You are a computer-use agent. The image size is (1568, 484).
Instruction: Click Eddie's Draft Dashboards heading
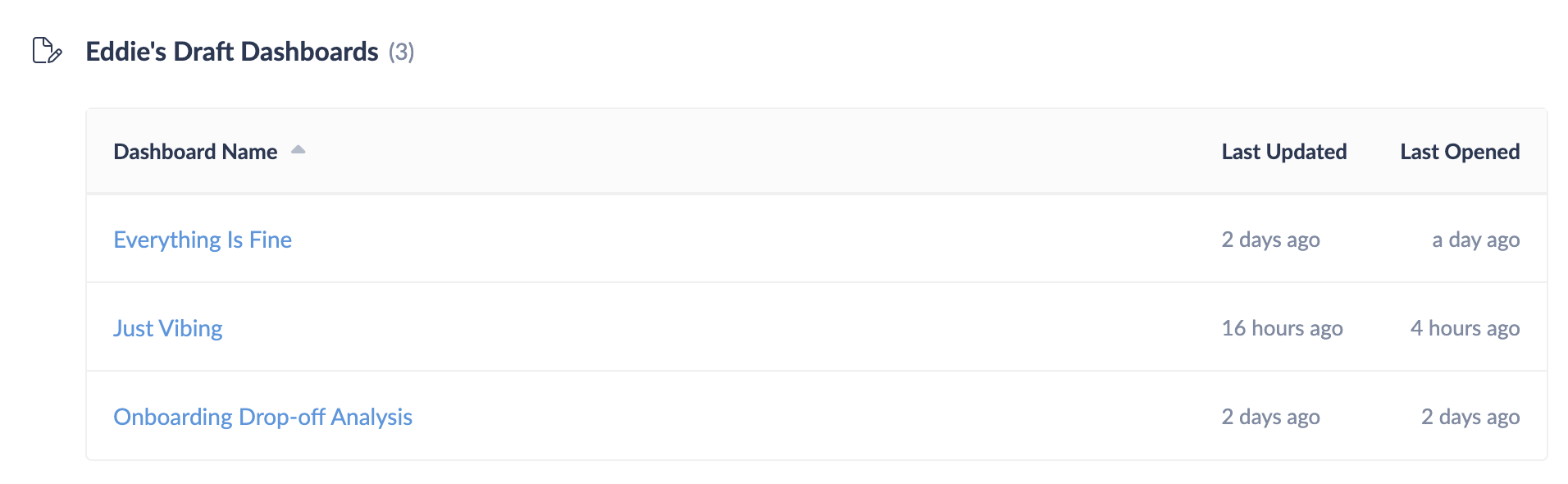pyautogui.click(x=232, y=52)
